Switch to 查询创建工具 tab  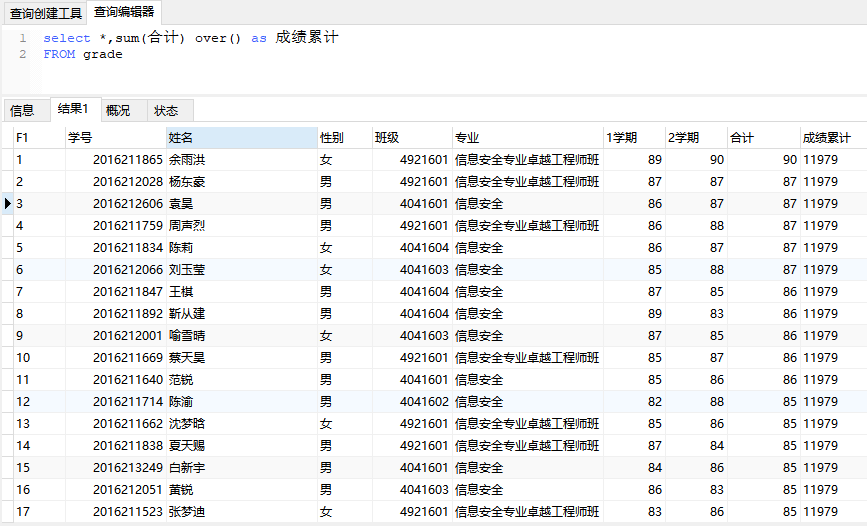pyautogui.click(x=46, y=13)
